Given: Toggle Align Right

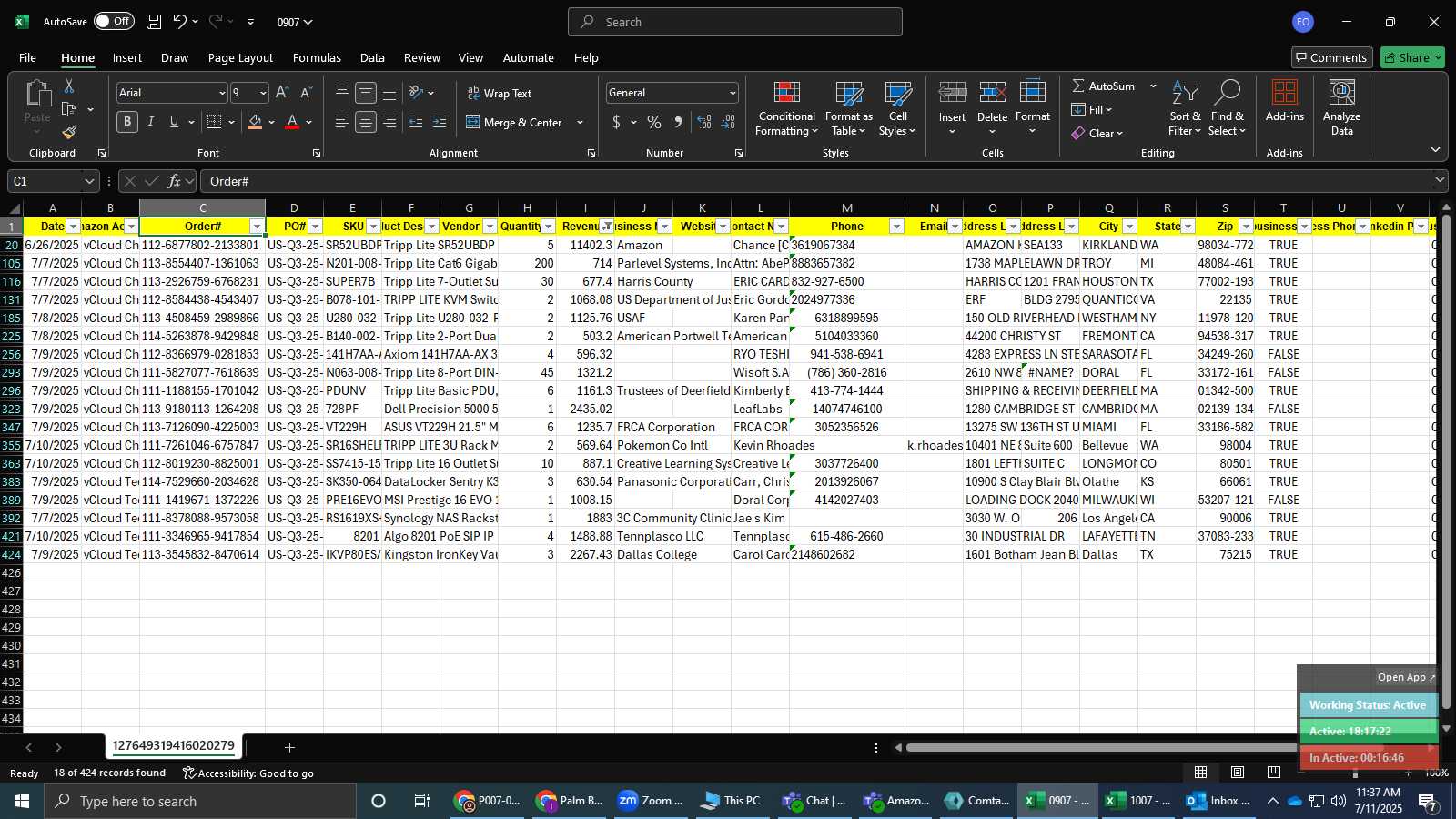Looking at the screenshot, I should point(389,122).
